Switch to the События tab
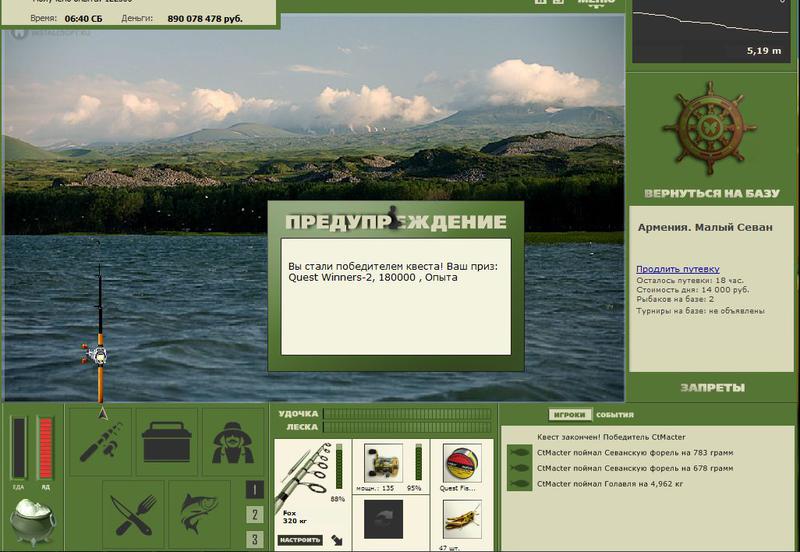The image size is (800, 552). click(x=615, y=415)
